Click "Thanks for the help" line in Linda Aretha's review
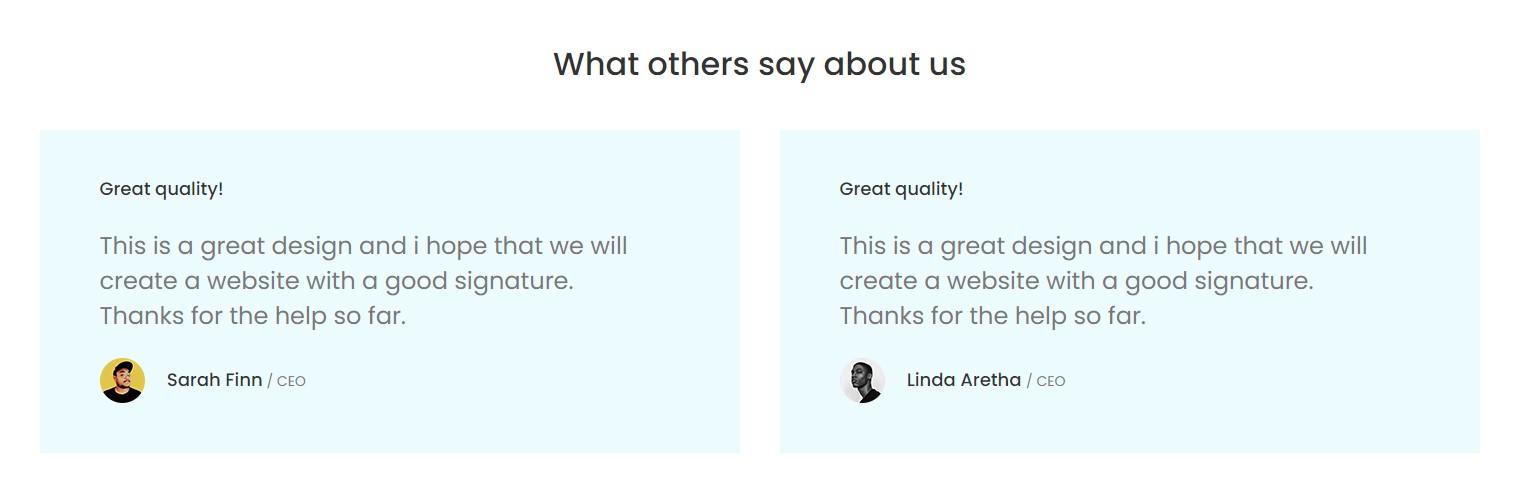The height and width of the screenshot is (498, 1513). click(x=993, y=316)
